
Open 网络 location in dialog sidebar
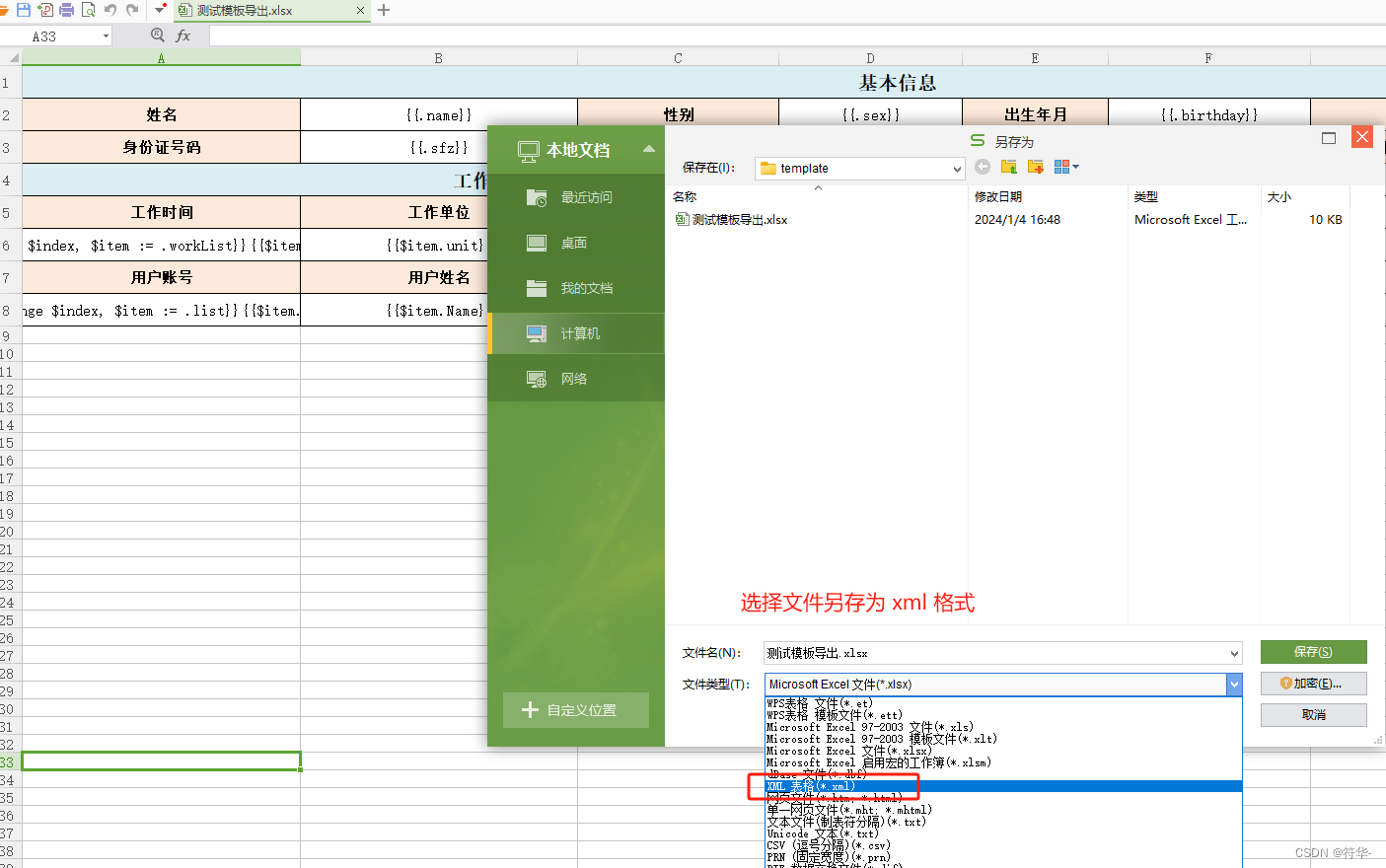pyautogui.click(x=576, y=379)
